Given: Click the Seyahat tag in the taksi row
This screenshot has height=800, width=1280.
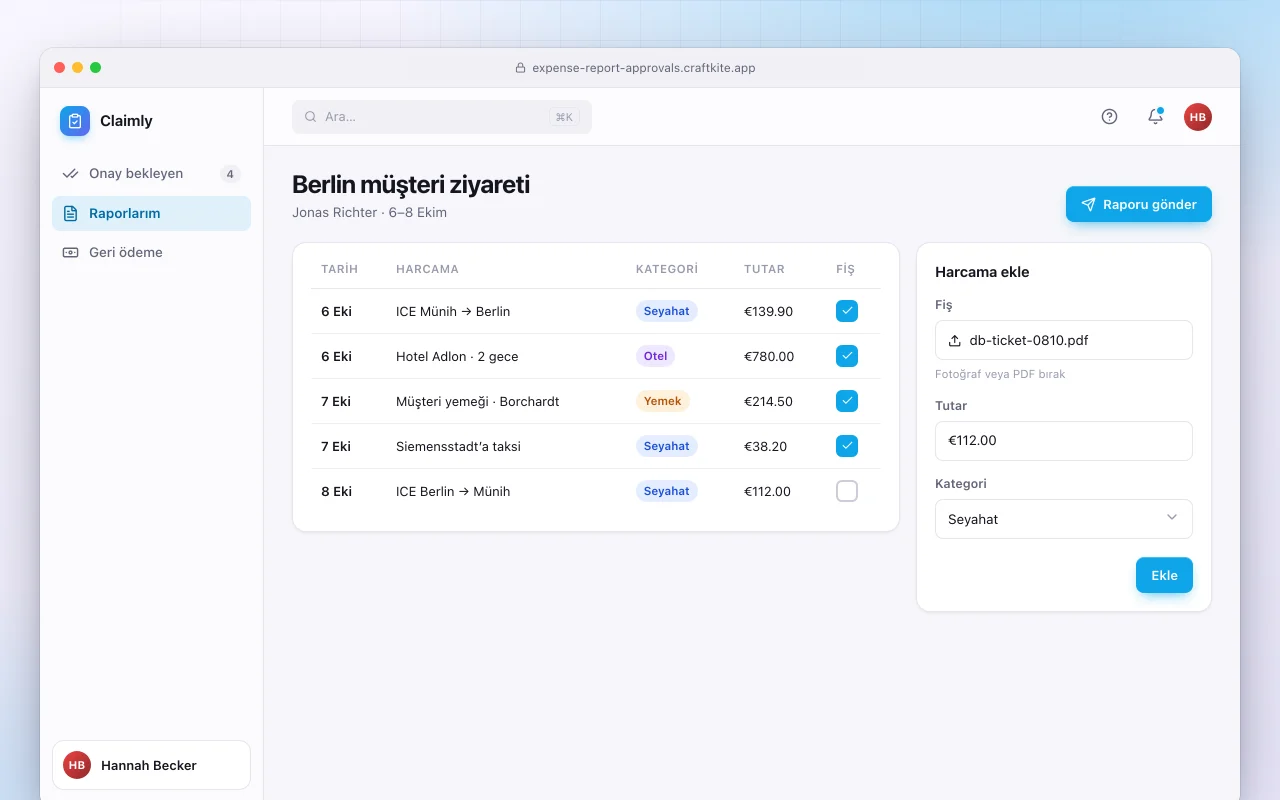Looking at the screenshot, I should (666, 446).
